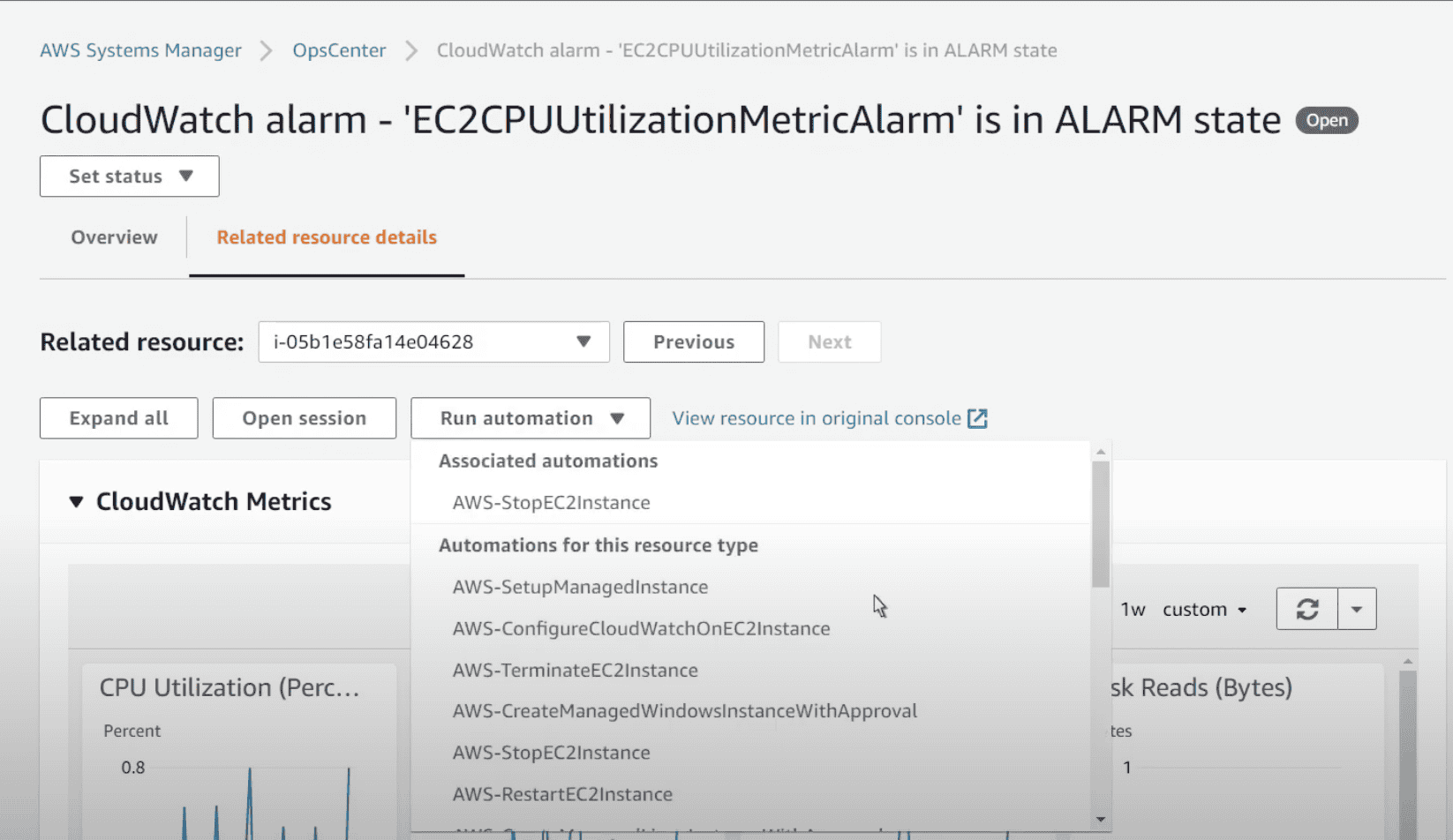The image size is (1453, 840).
Task: Open the Set status dropdown
Action: click(x=130, y=176)
